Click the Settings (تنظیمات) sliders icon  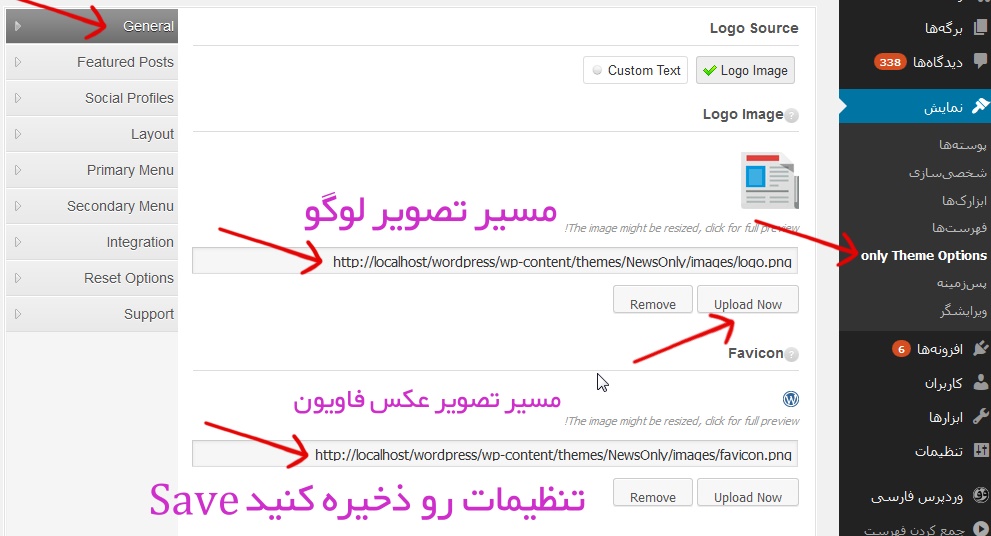click(x=980, y=451)
